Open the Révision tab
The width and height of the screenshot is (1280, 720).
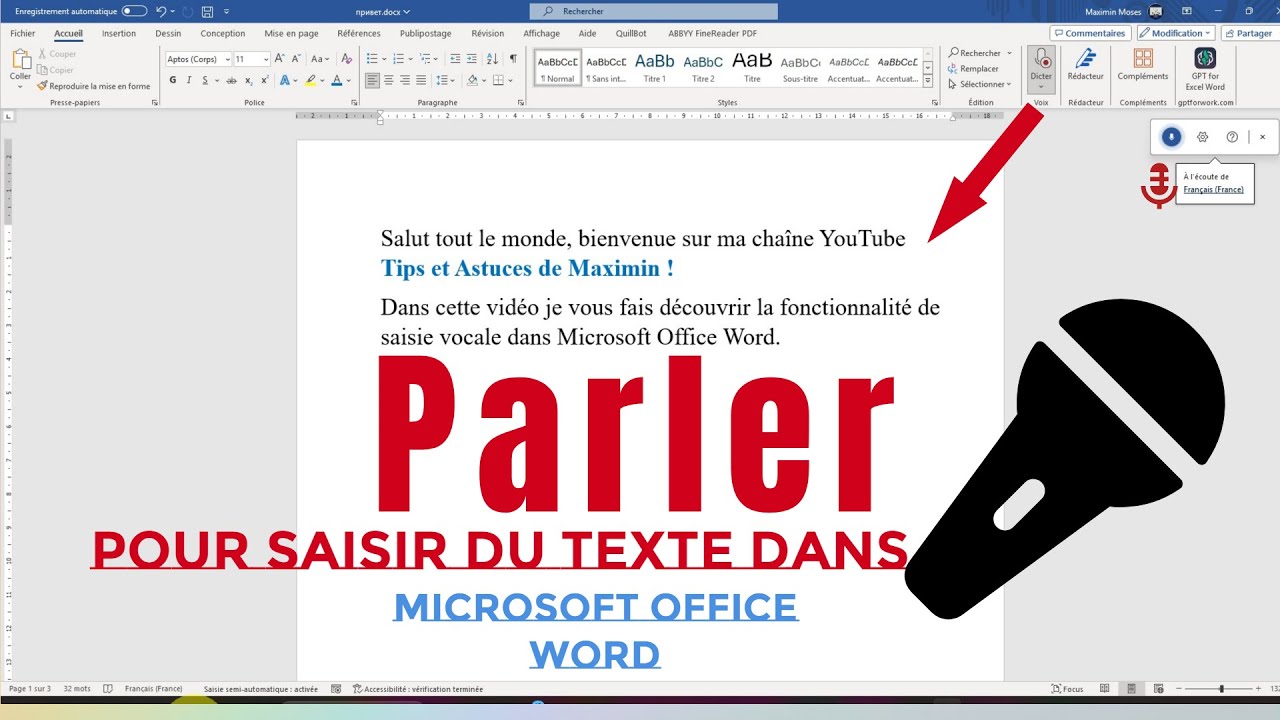click(x=488, y=33)
